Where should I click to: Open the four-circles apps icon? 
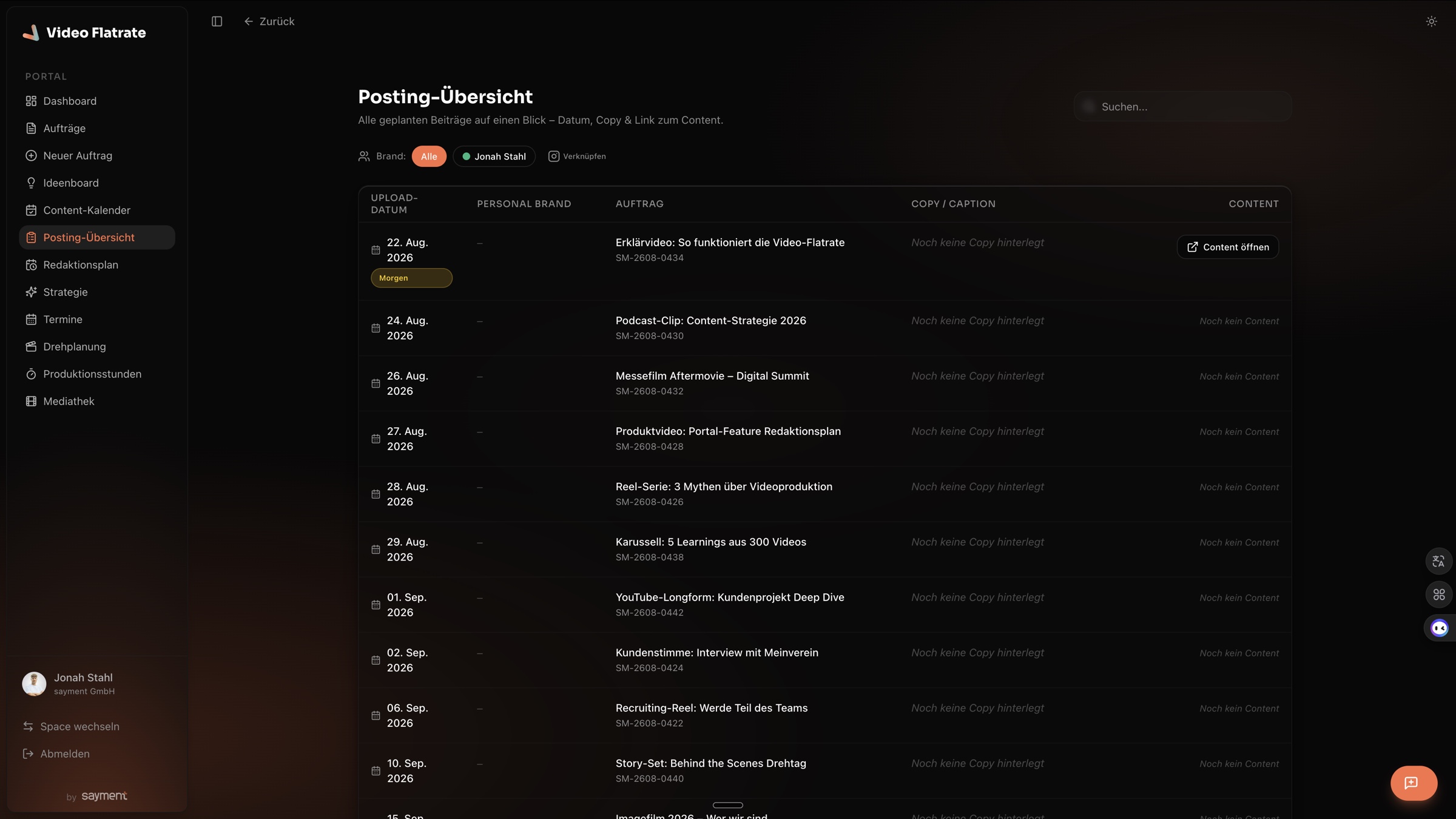(x=1438, y=595)
